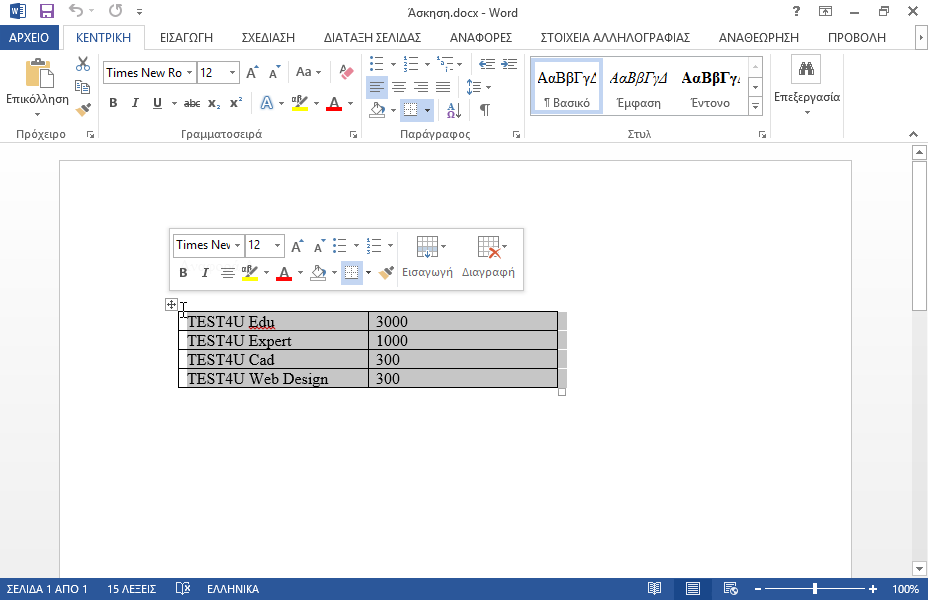Screen dimensions: 928x600
Task: Toggle Bold in the mini toolbar
Action: click(183, 273)
